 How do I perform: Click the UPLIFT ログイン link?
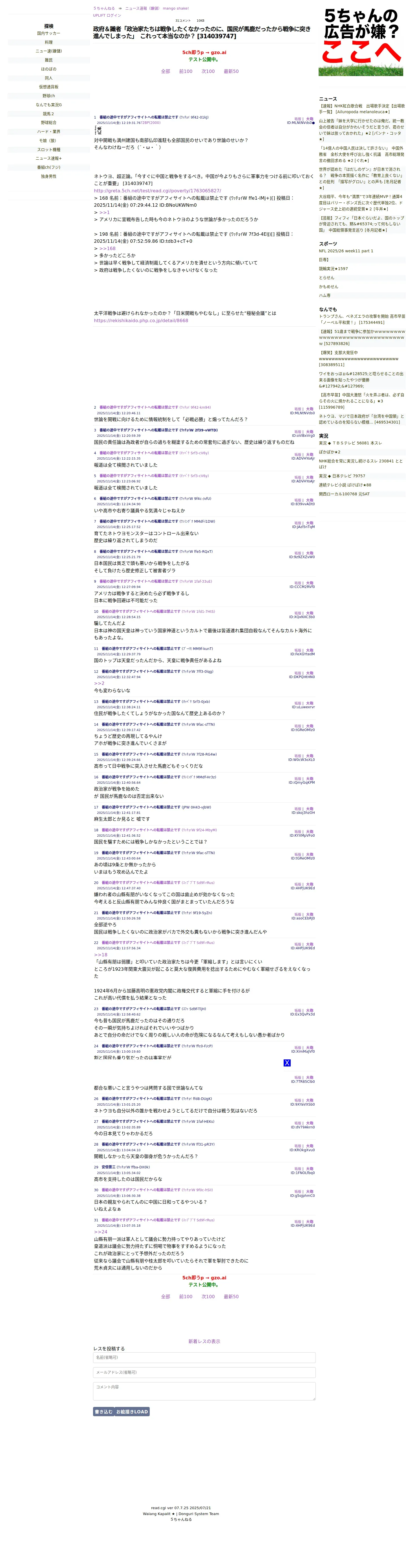[107, 15]
